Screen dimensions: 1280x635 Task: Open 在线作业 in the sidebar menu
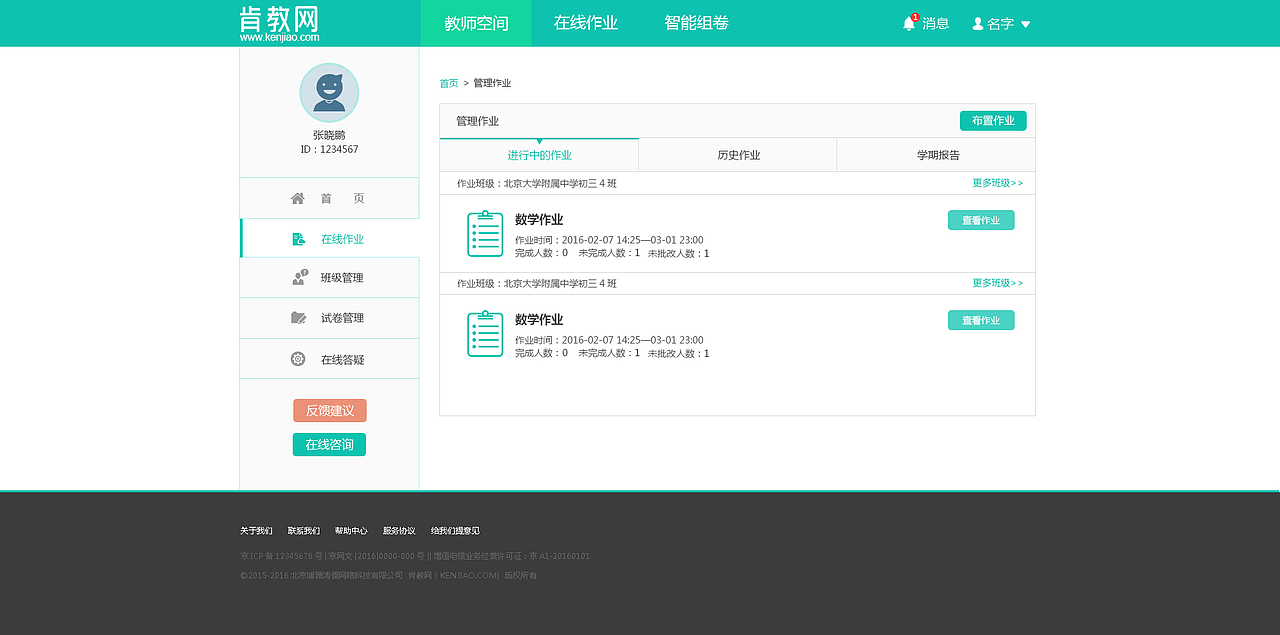[329, 239]
